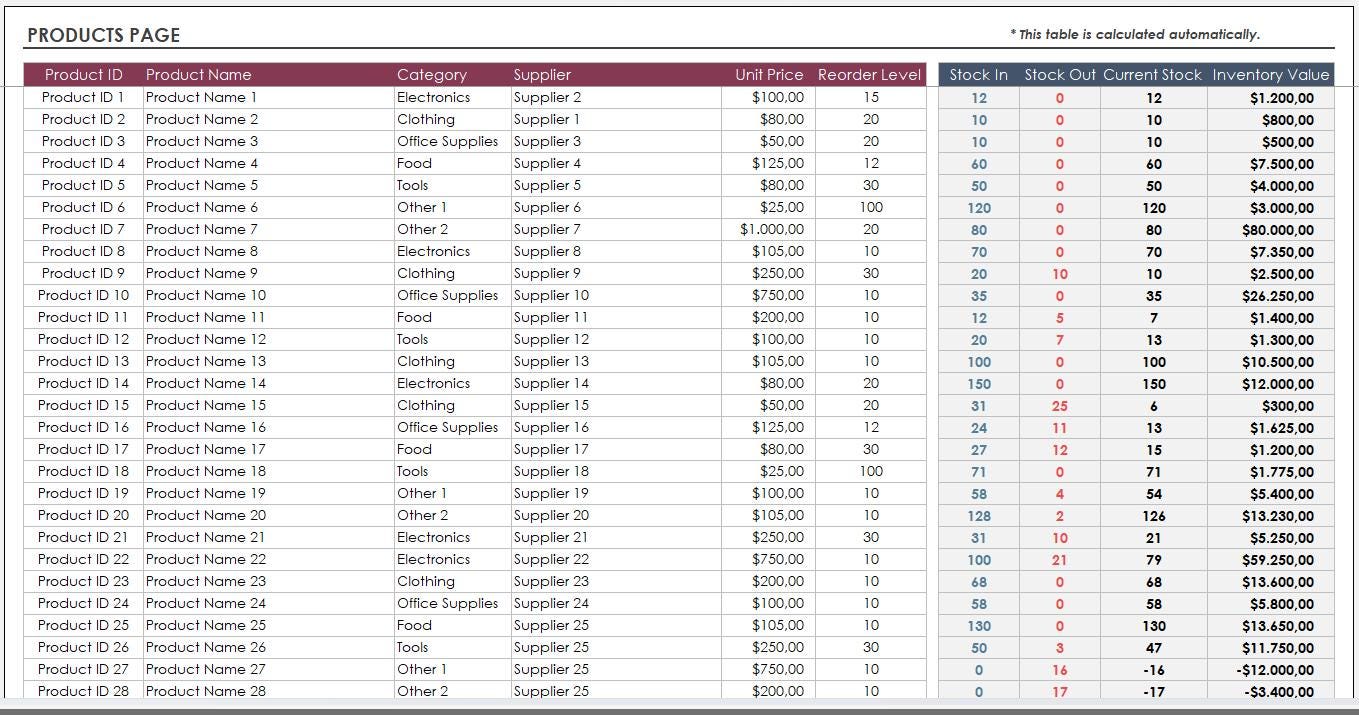Click the Unit Price column header
1359x715 pixels.
[x=769, y=75]
